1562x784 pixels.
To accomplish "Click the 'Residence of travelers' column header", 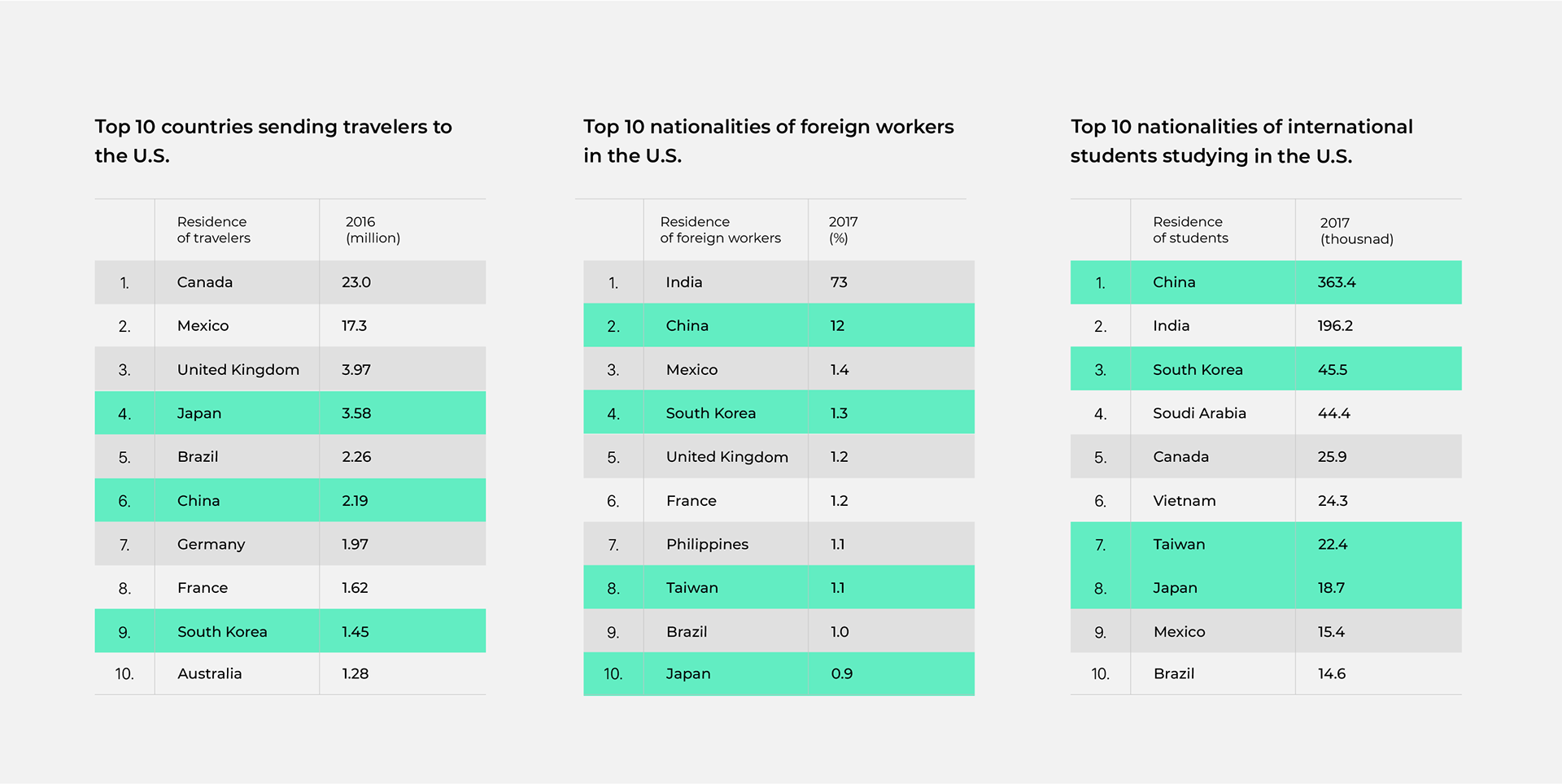I will coord(214,230).
